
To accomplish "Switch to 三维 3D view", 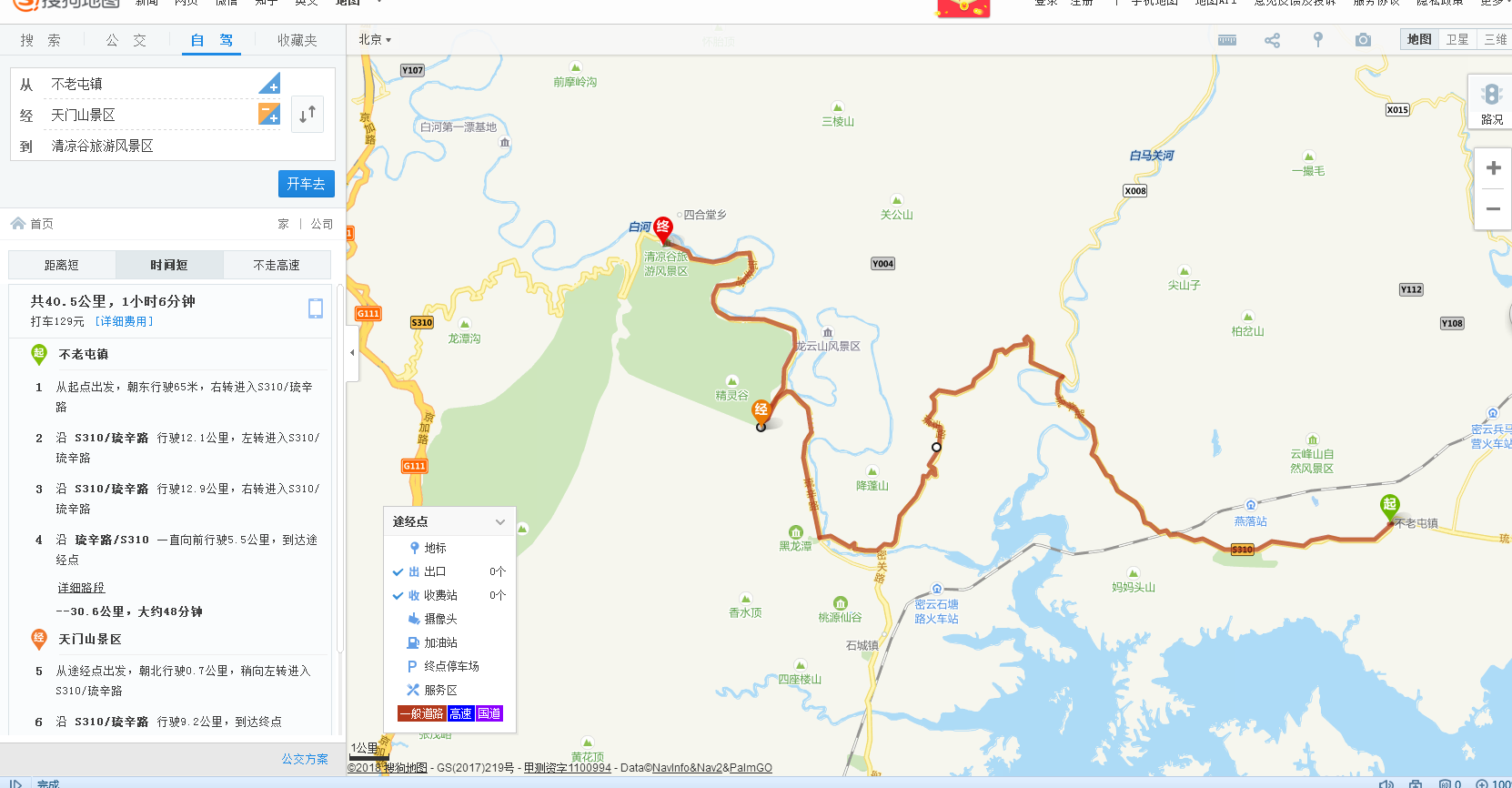I will click(1495, 39).
